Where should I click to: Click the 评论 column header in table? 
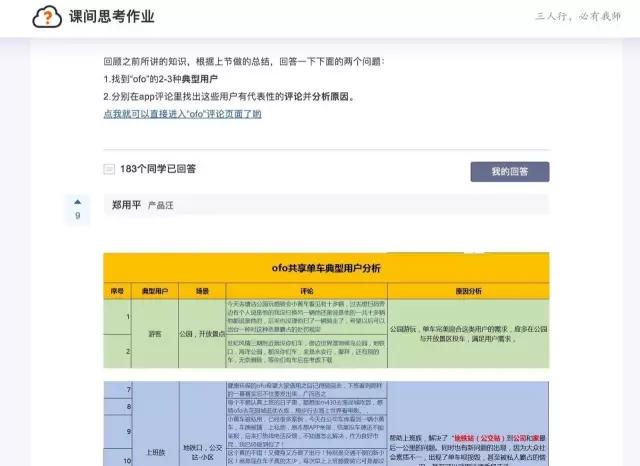pyautogui.click(x=307, y=291)
